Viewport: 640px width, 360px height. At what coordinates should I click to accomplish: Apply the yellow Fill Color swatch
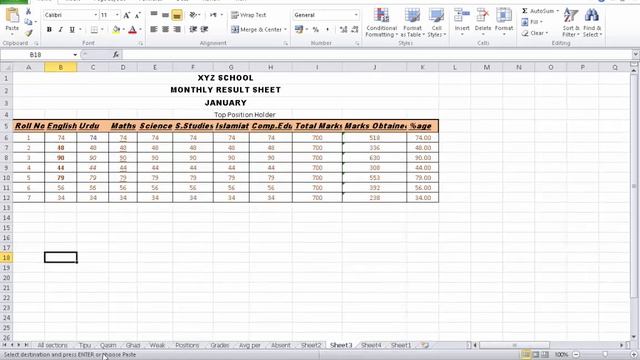116,29
